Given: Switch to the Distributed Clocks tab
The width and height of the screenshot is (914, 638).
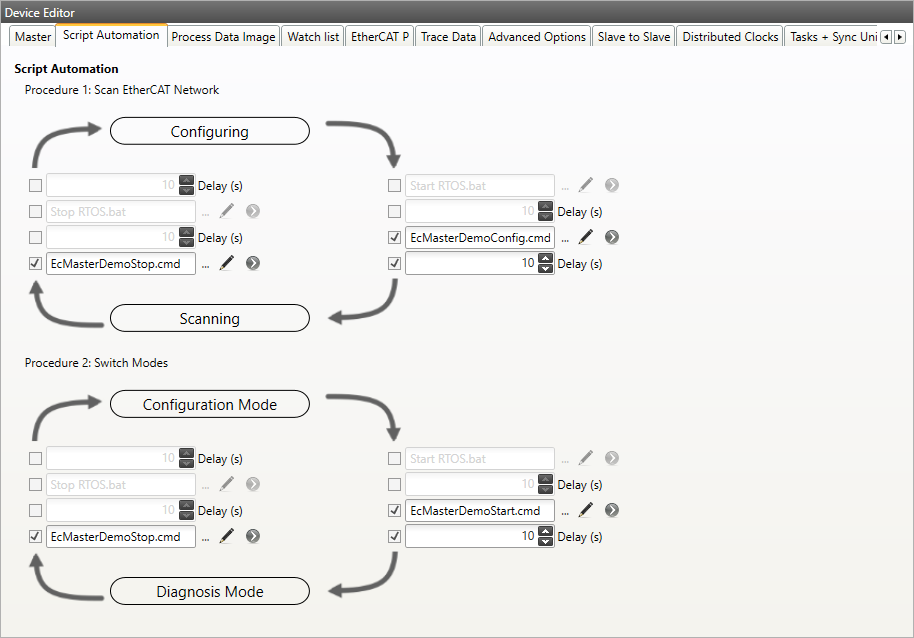Looking at the screenshot, I should 730,37.
